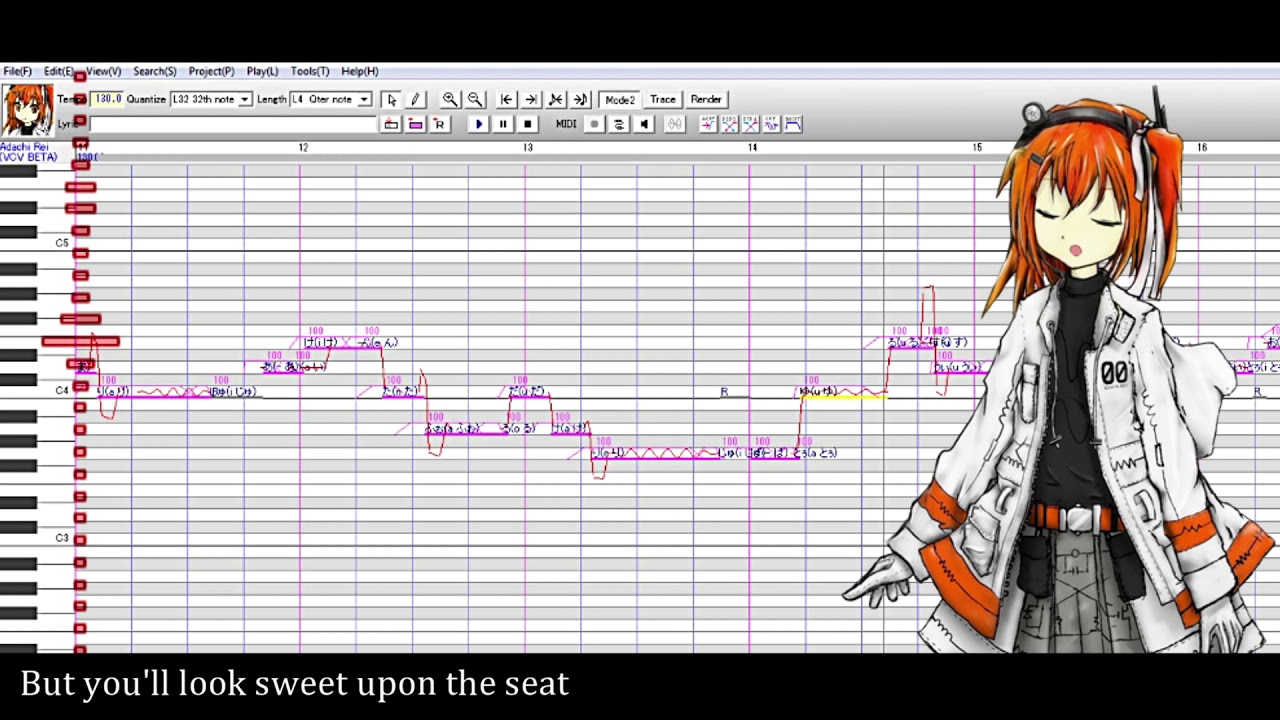Open the Tools menu

coord(310,72)
